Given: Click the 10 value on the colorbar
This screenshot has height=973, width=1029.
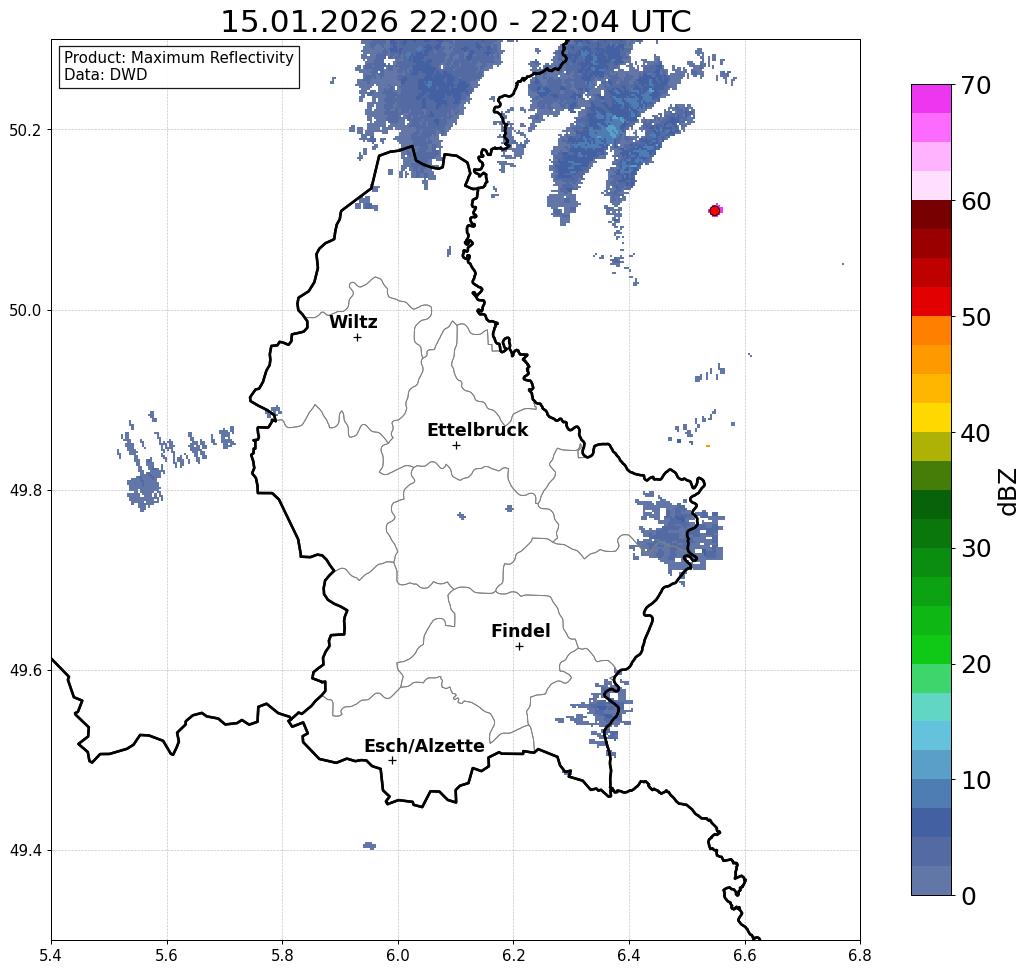Looking at the screenshot, I should click(976, 780).
